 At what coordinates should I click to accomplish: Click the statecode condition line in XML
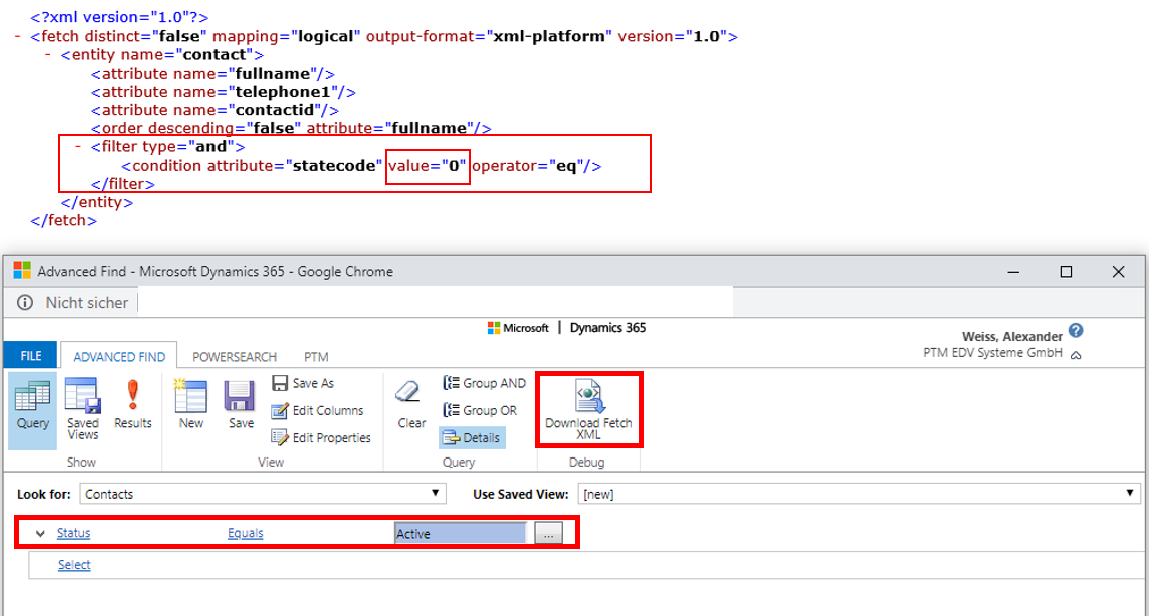pyautogui.click(x=361, y=166)
